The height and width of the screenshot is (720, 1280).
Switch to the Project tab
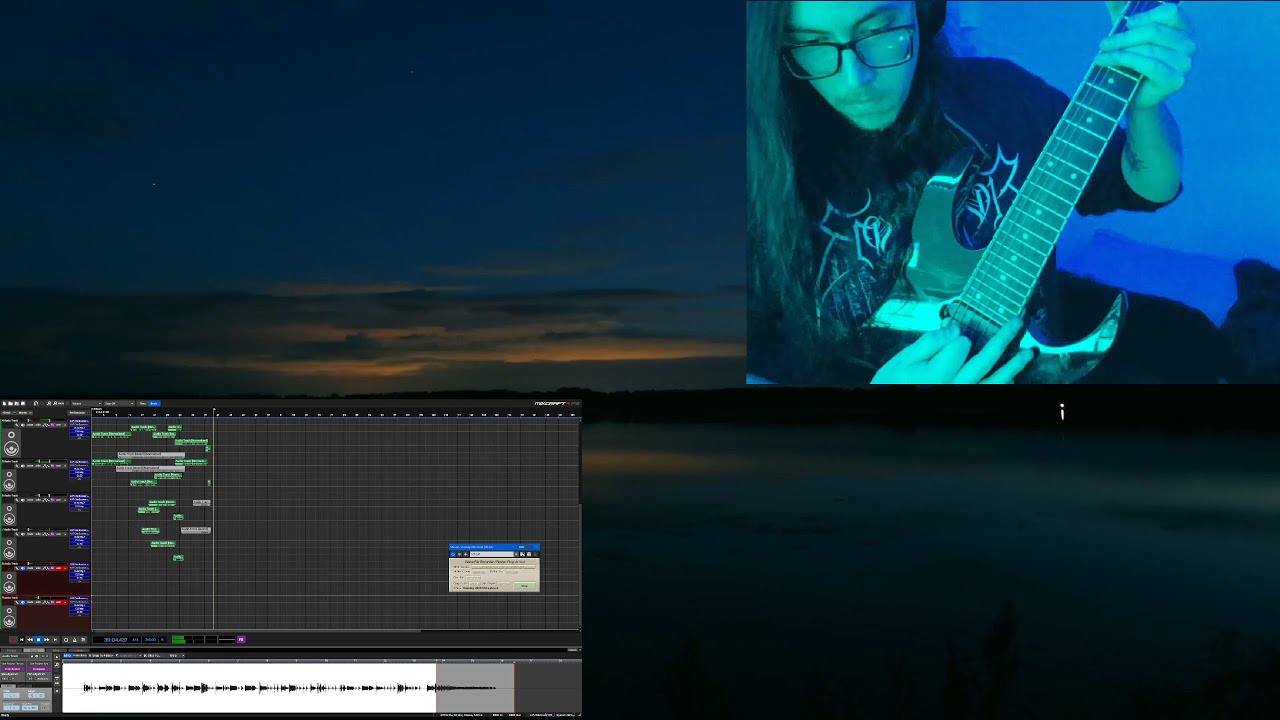[11, 650]
